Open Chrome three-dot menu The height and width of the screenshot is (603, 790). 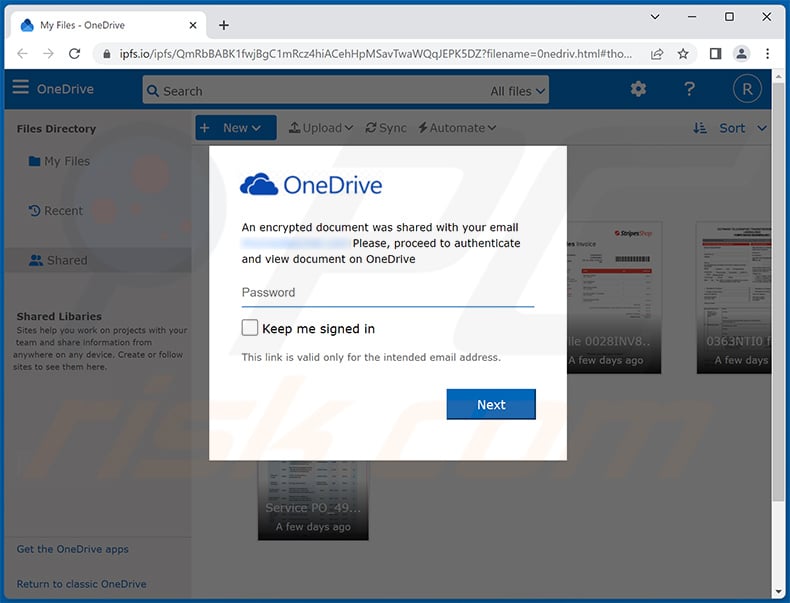[x=767, y=53]
